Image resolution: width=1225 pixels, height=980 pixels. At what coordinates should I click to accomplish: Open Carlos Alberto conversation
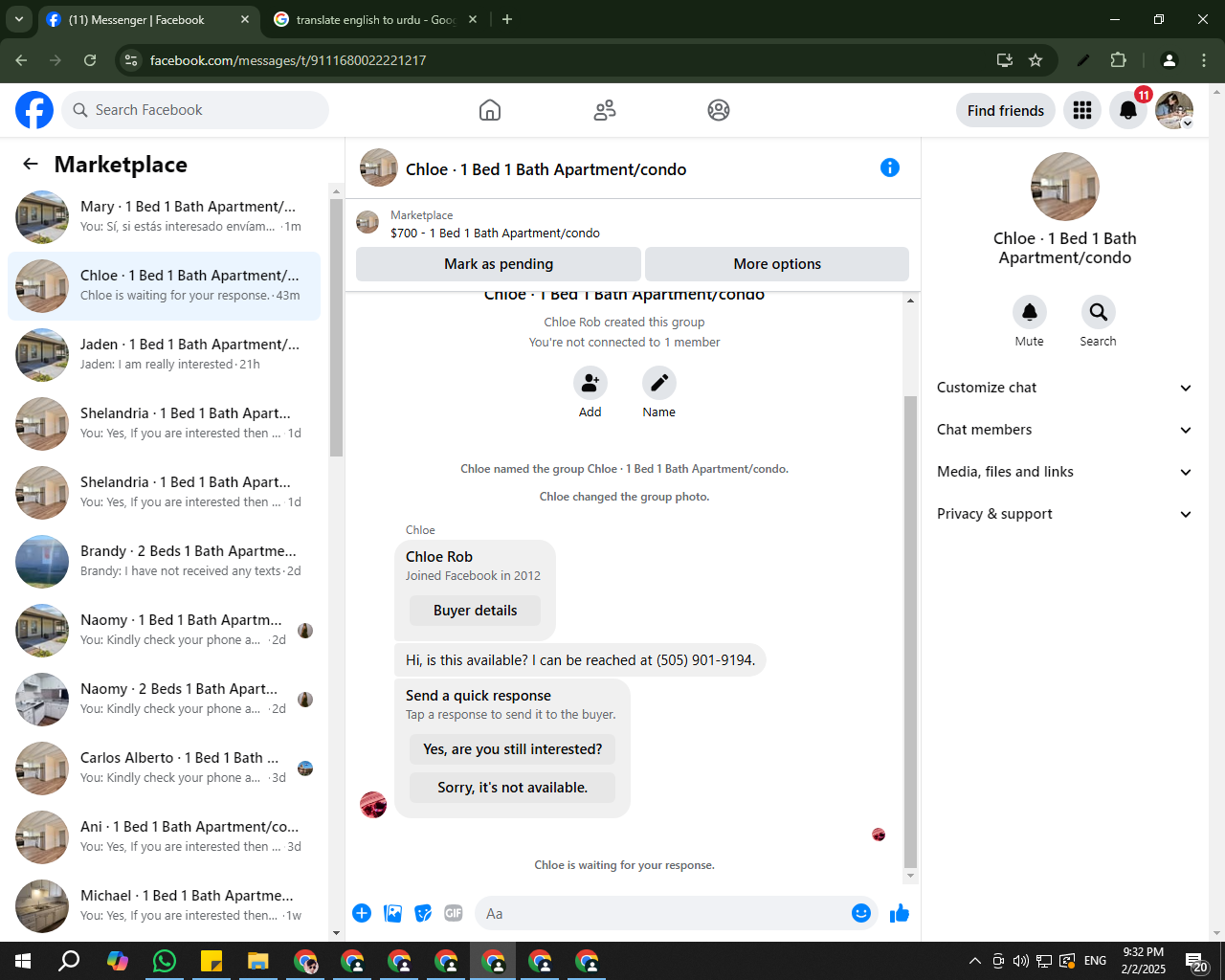[164, 768]
